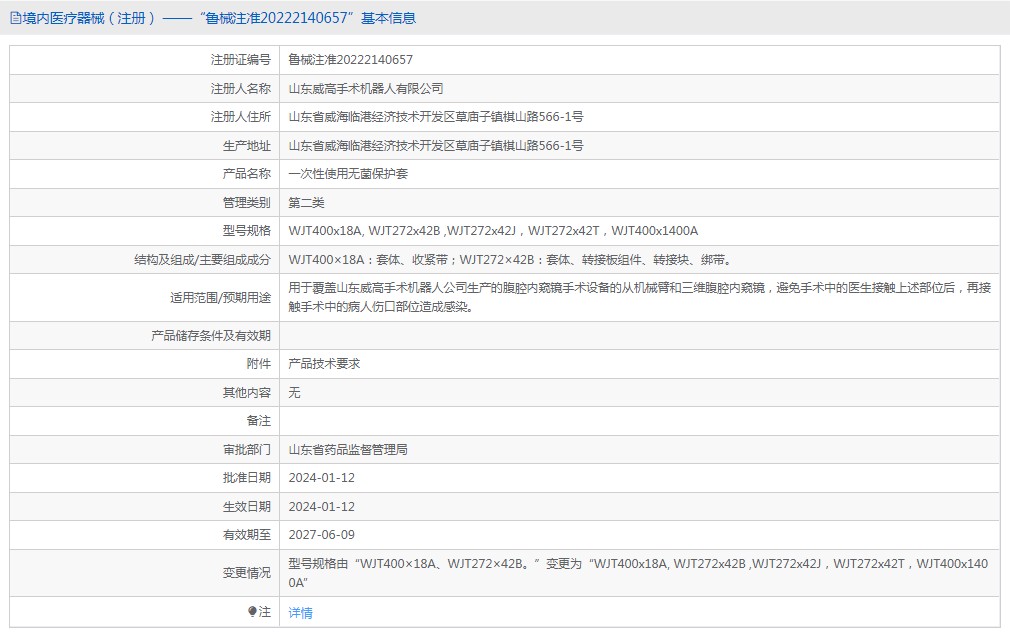Click the 结构及组成 composition description text

[510, 260]
